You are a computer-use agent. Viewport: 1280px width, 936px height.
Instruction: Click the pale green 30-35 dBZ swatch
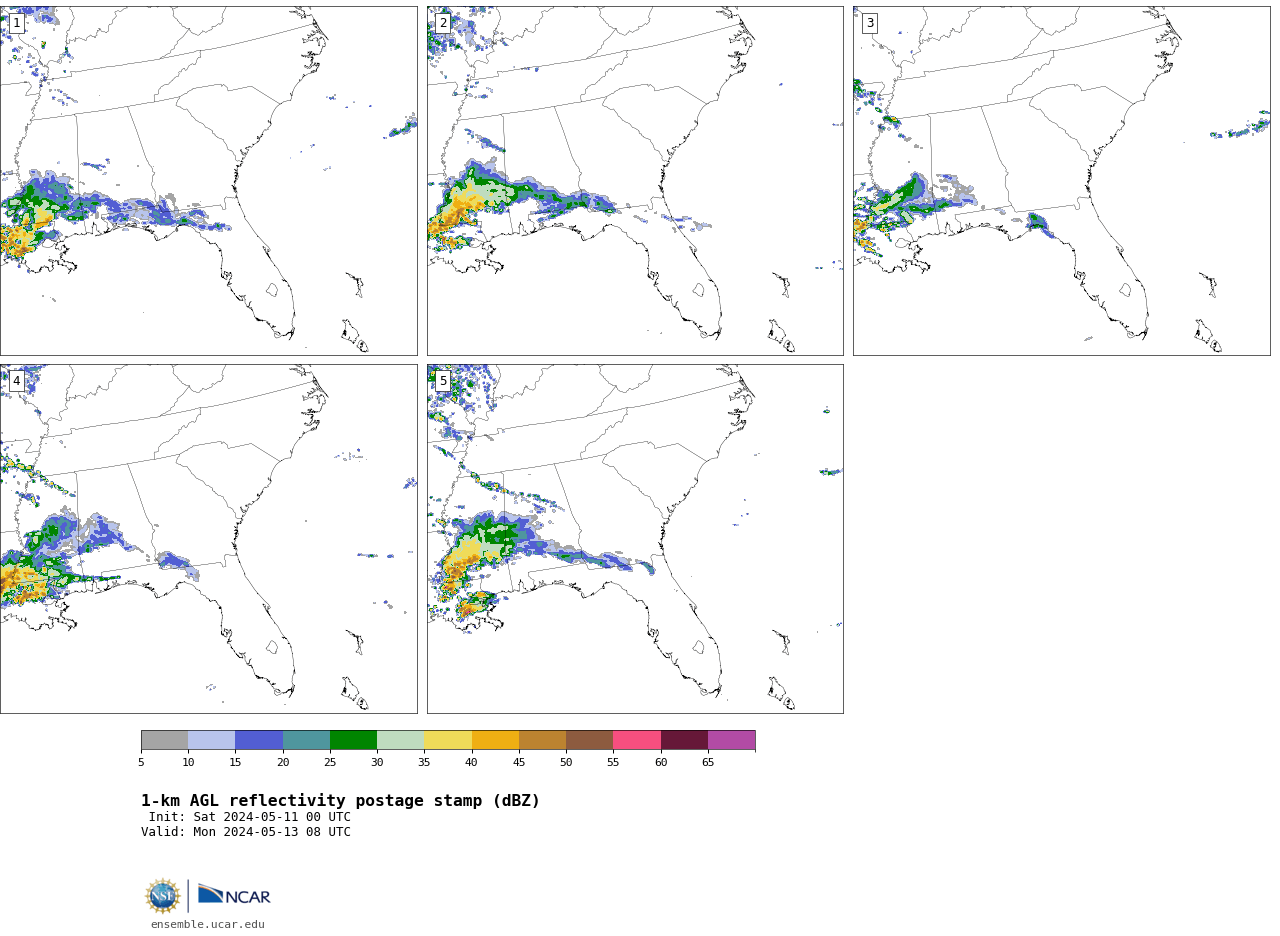tap(400, 740)
